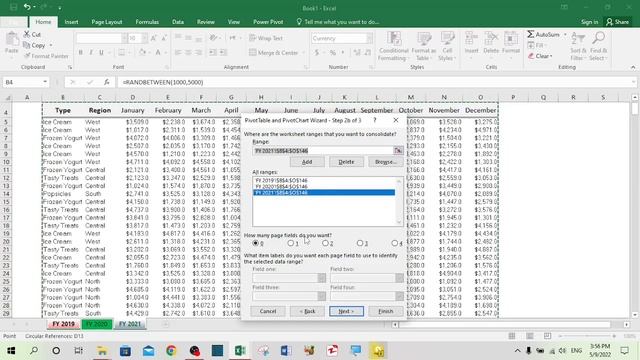640x360 pixels.
Task: Select 4 page fields radio button
Action: (394, 243)
